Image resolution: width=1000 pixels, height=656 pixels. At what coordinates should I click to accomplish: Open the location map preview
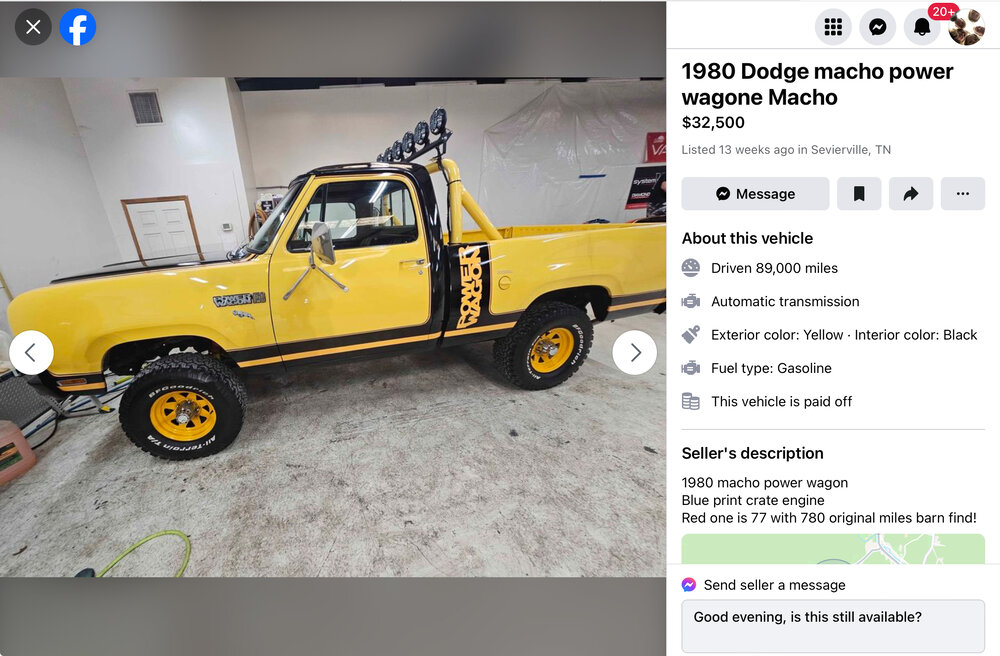(x=833, y=549)
